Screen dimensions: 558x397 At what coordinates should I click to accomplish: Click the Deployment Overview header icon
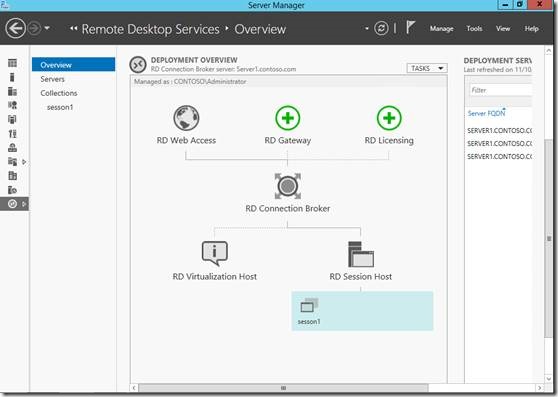coord(138,65)
